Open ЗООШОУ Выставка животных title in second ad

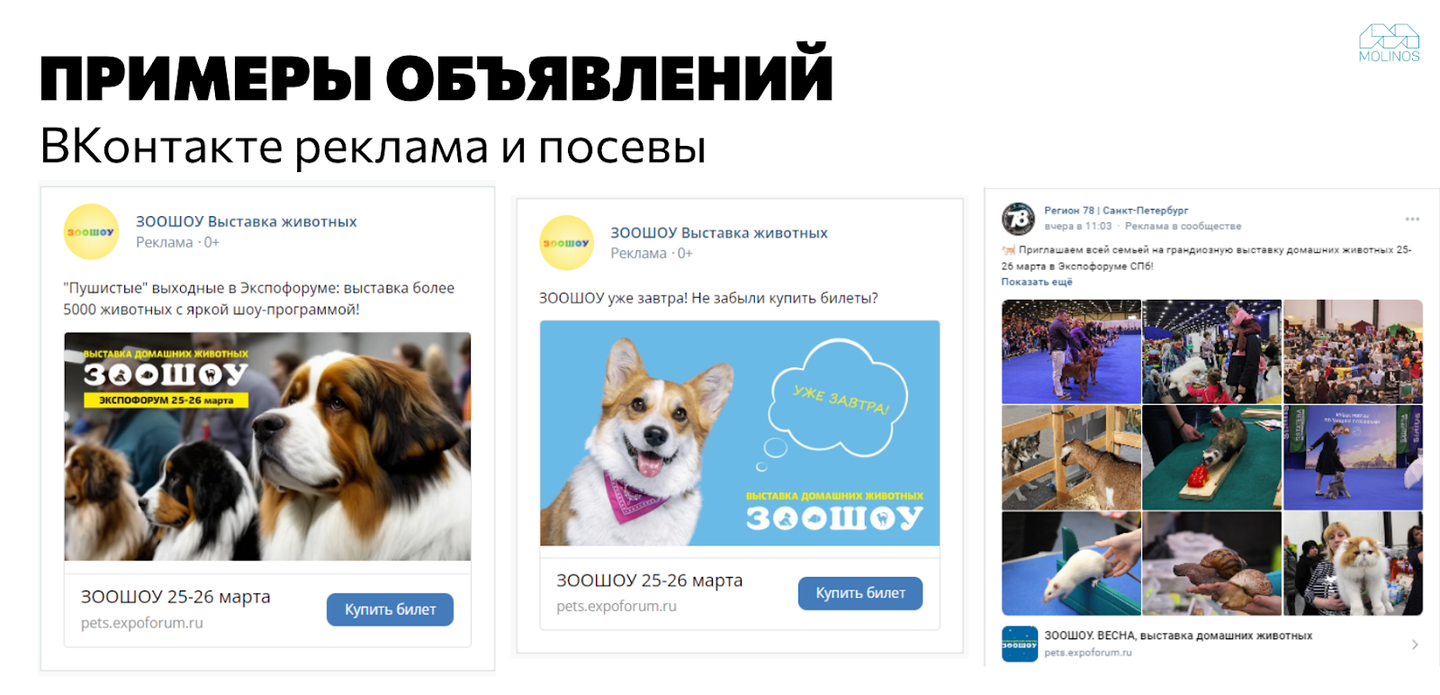point(719,232)
